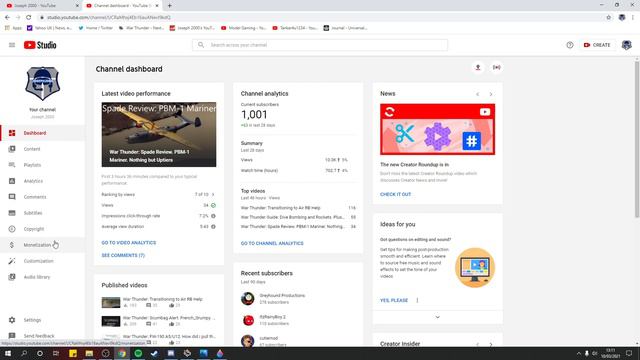Close the Channel dashboard browser tab

click(157, 6)
